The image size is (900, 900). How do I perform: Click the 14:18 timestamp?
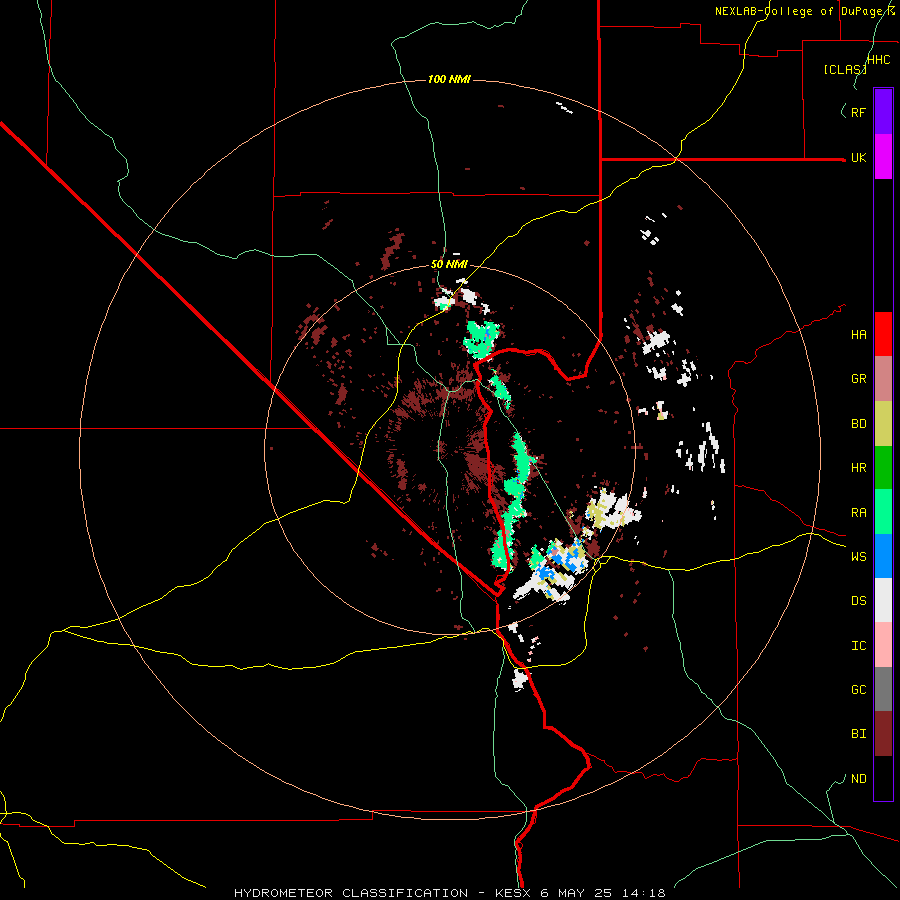pyautogui.click(x=645, y=893)
